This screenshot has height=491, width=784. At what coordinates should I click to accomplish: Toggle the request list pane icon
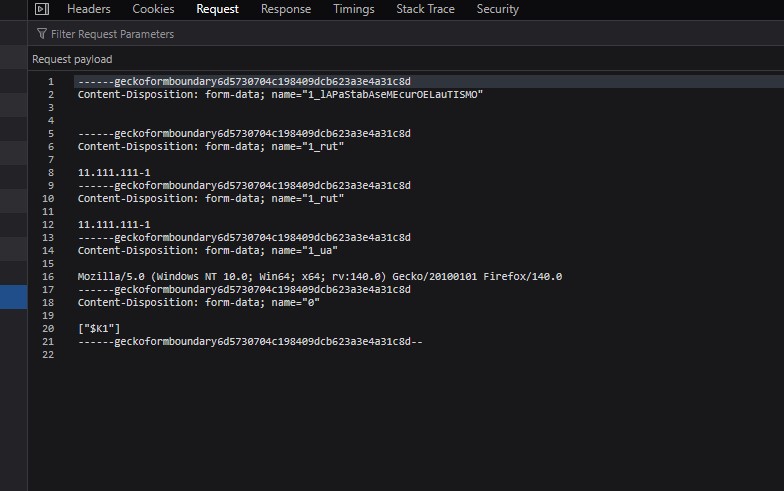(x=42, y=9)
